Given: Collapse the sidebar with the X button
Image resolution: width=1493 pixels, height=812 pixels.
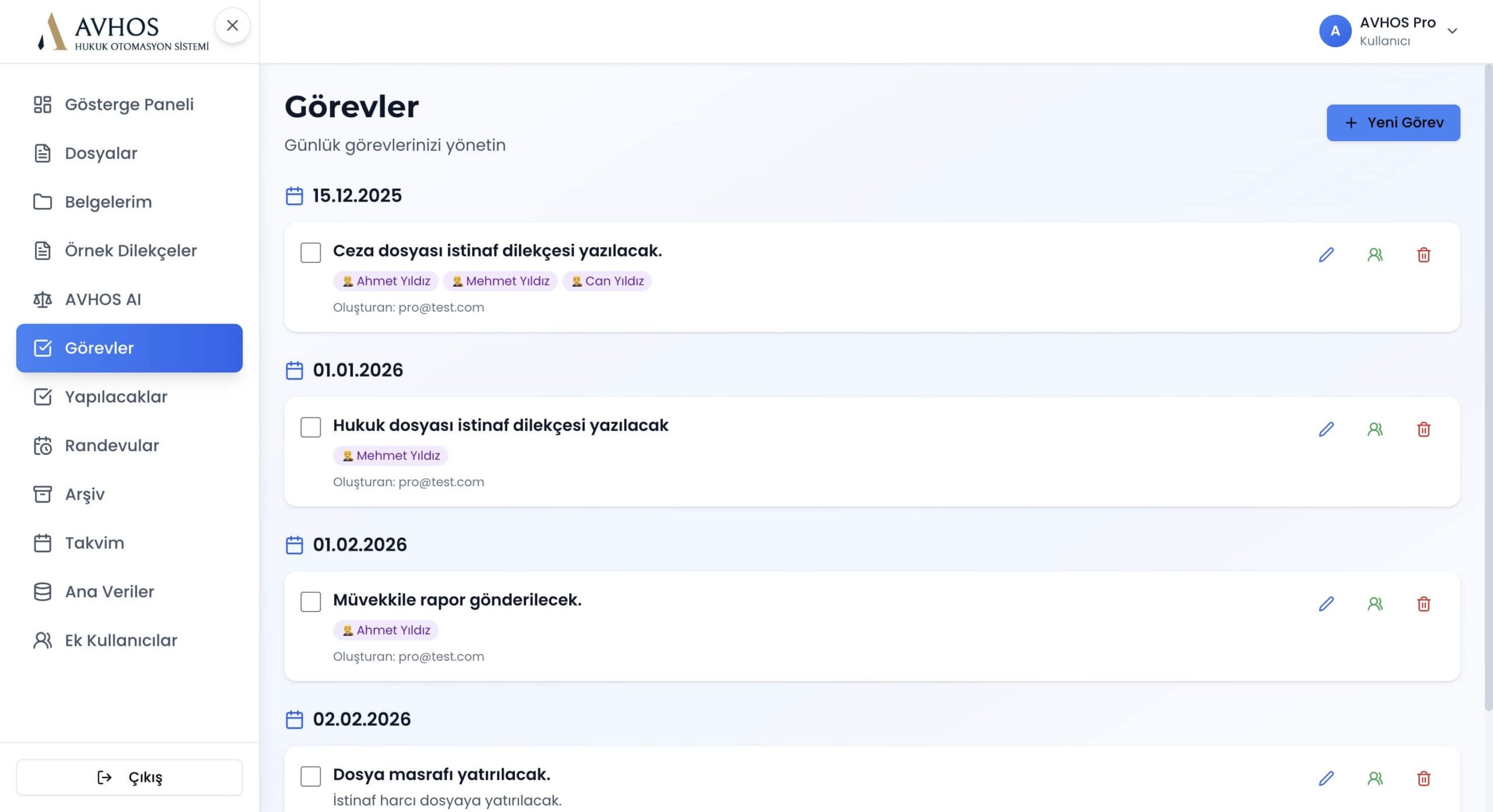Looking at the screenshot, I should (232, 26).
